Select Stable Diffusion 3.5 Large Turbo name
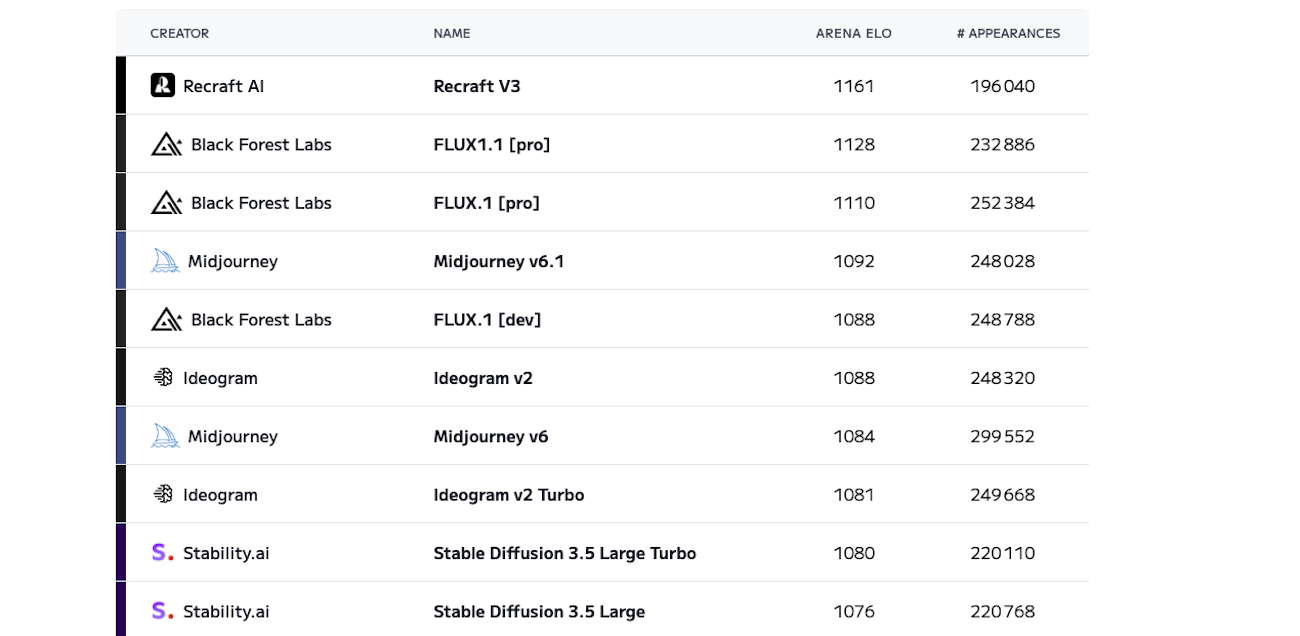This screenshot has height=636, width=1300. (565, 553)
